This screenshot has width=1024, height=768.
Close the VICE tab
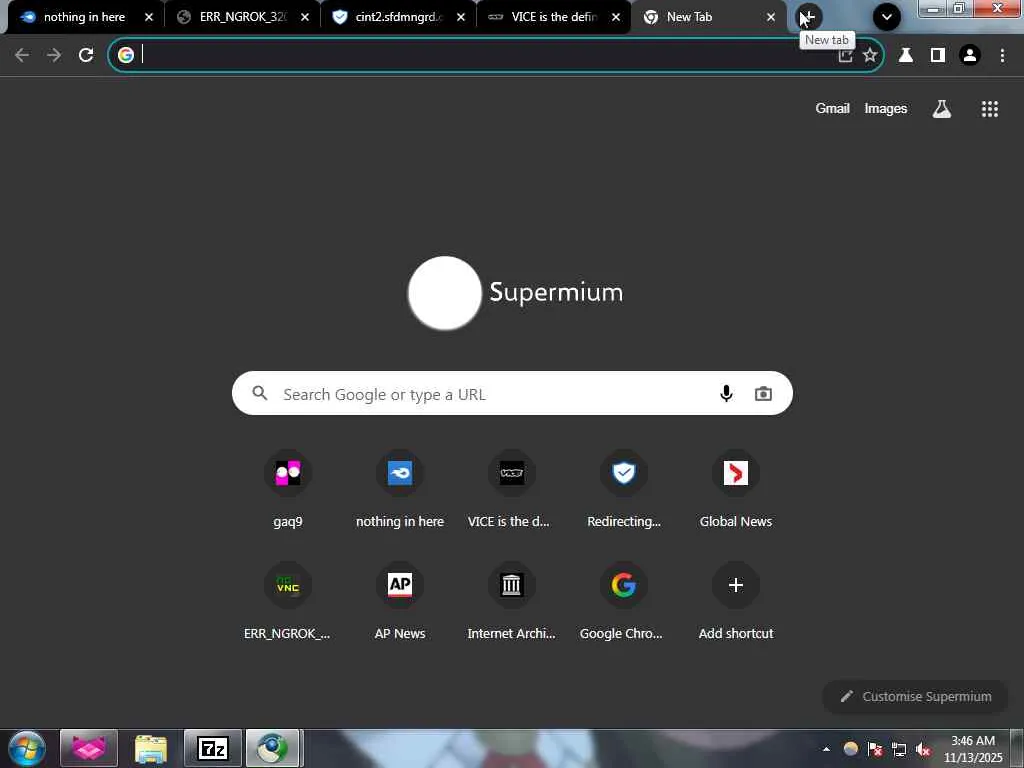pos(615,18)
